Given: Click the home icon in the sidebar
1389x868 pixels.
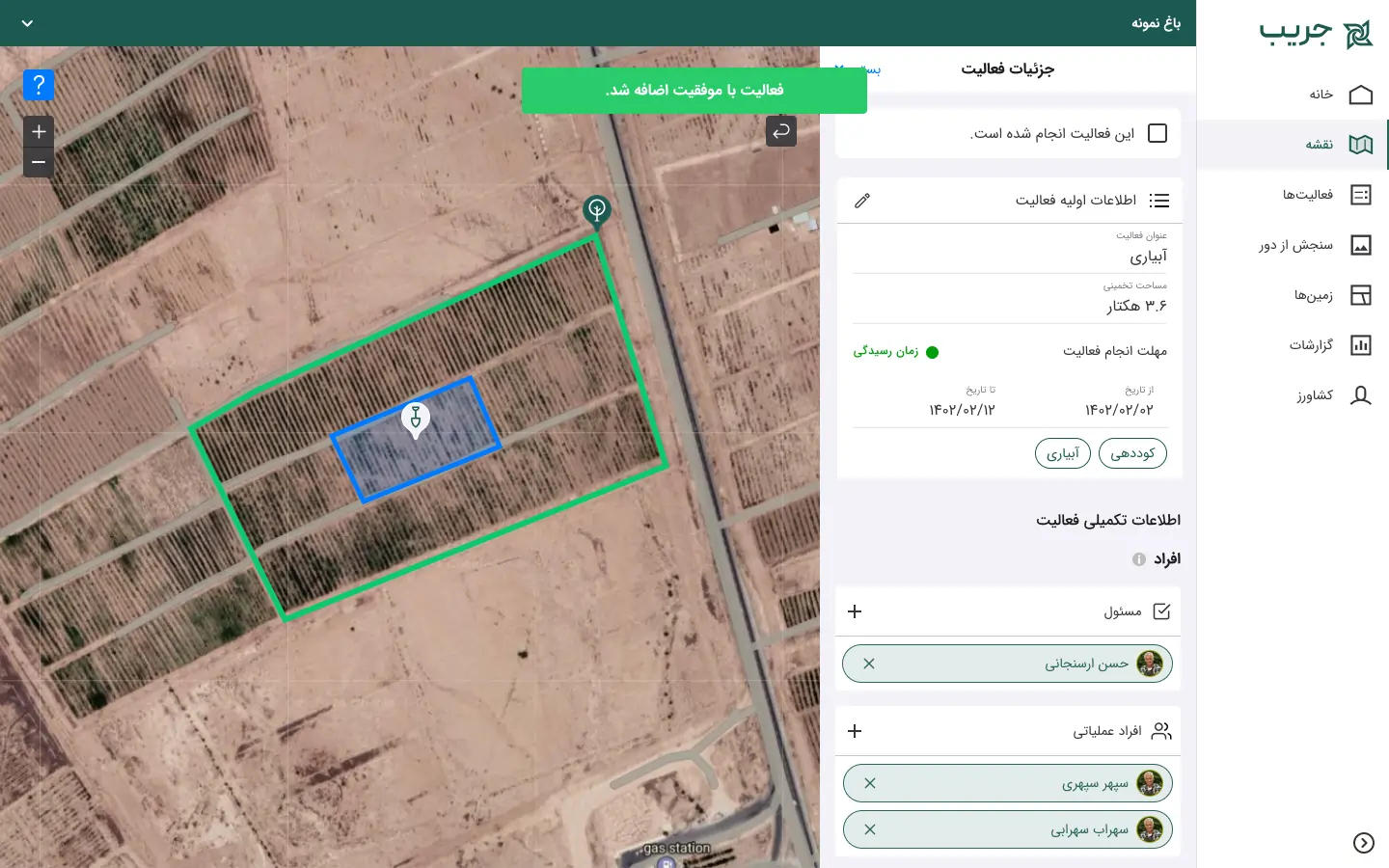Looking at the screenshot, I should [1361, 95].
